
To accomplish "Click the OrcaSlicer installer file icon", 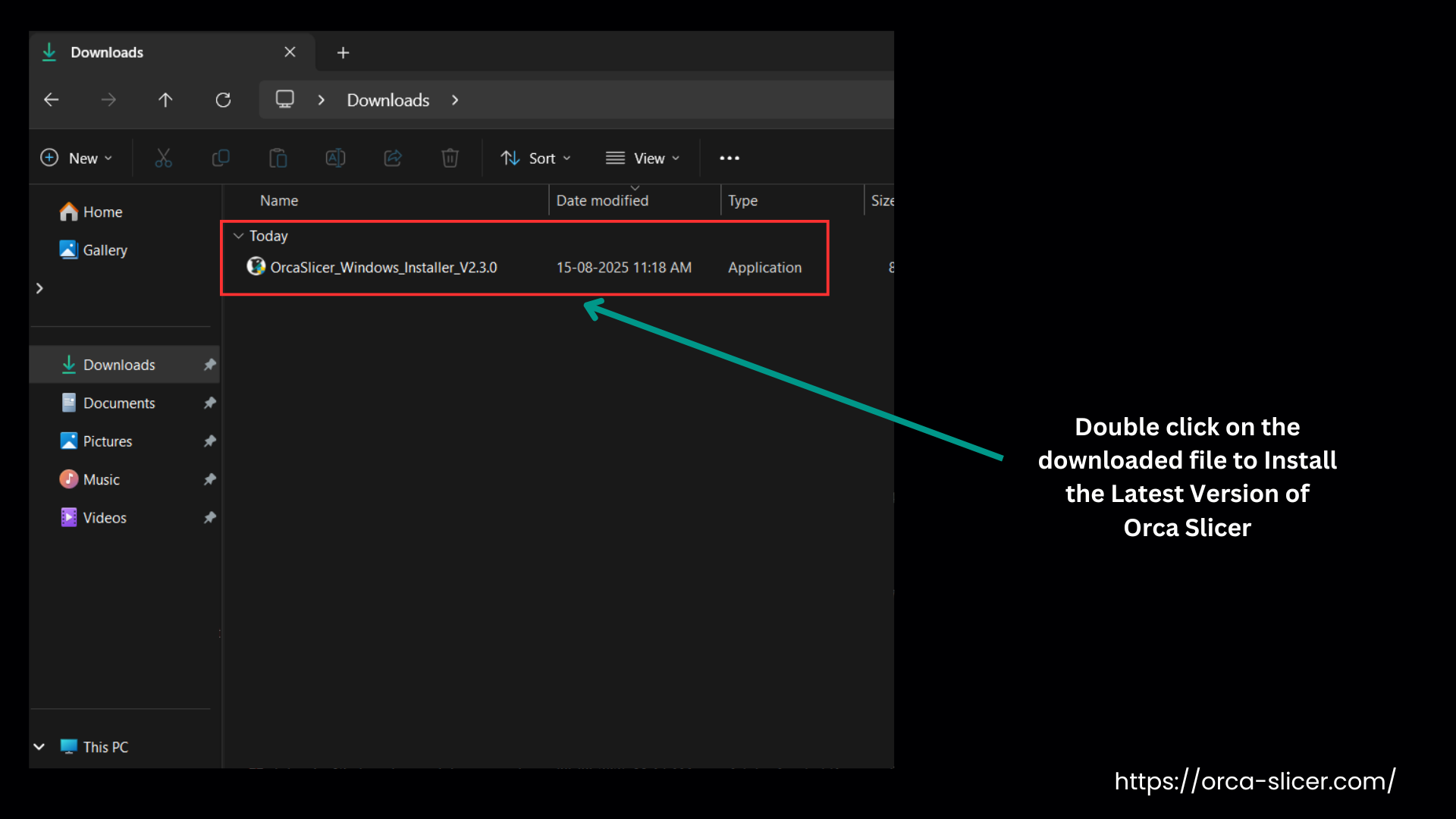I will 256,266.
